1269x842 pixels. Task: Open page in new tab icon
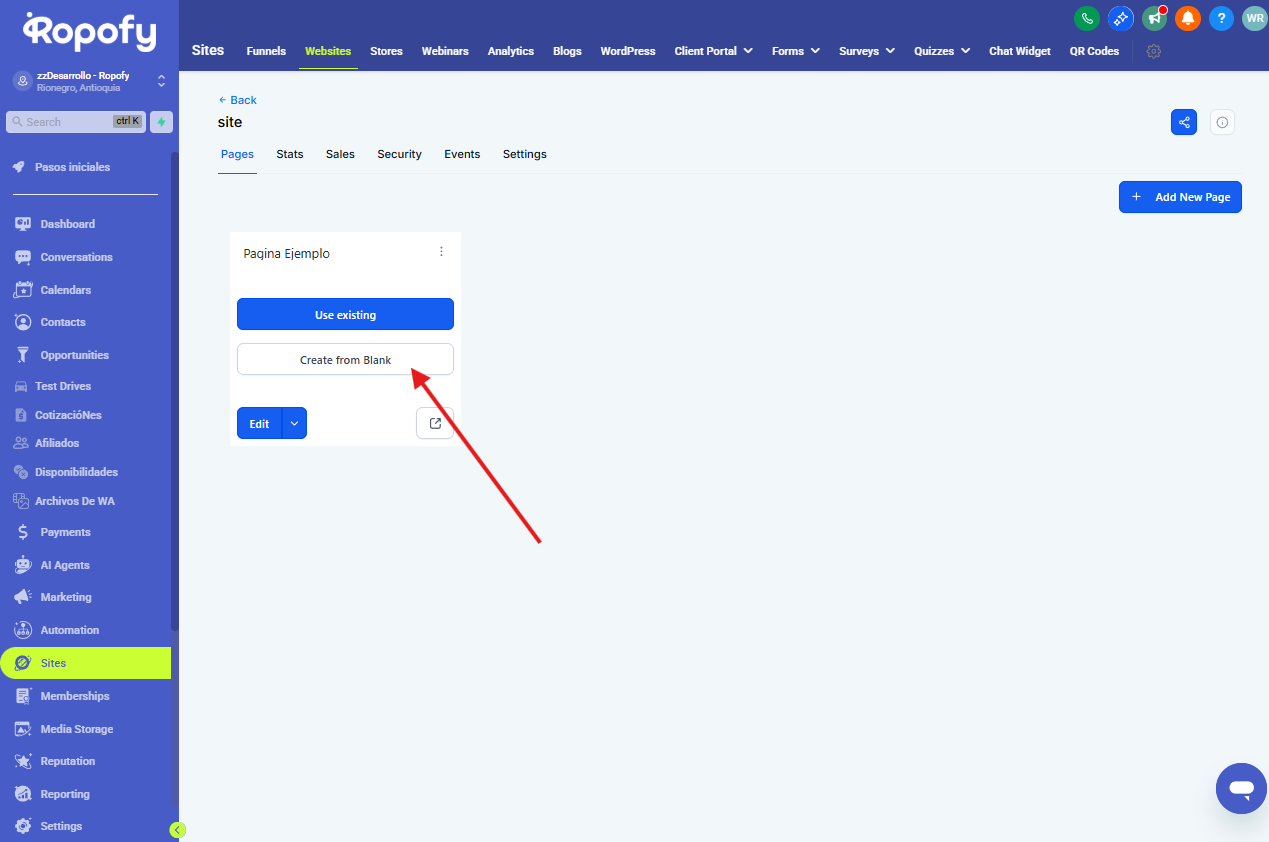tap(435, 423)
